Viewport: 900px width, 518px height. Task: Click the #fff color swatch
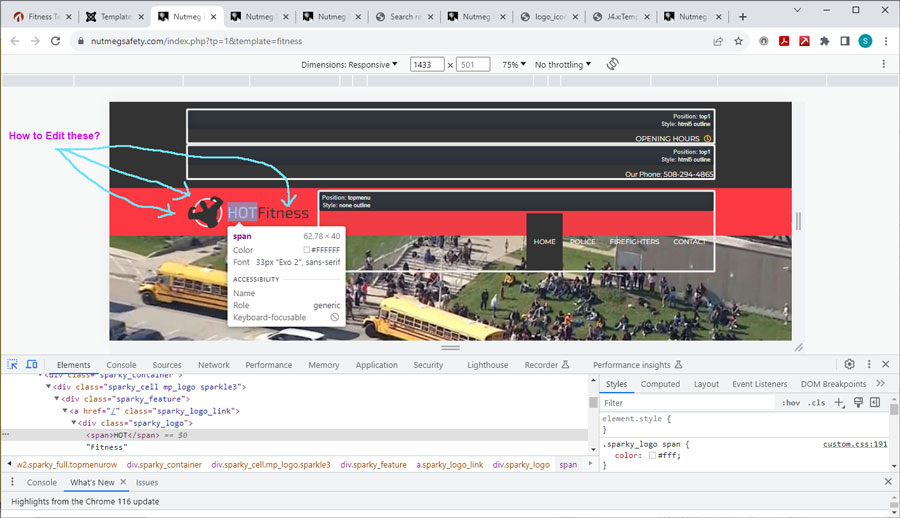[653, 455]
